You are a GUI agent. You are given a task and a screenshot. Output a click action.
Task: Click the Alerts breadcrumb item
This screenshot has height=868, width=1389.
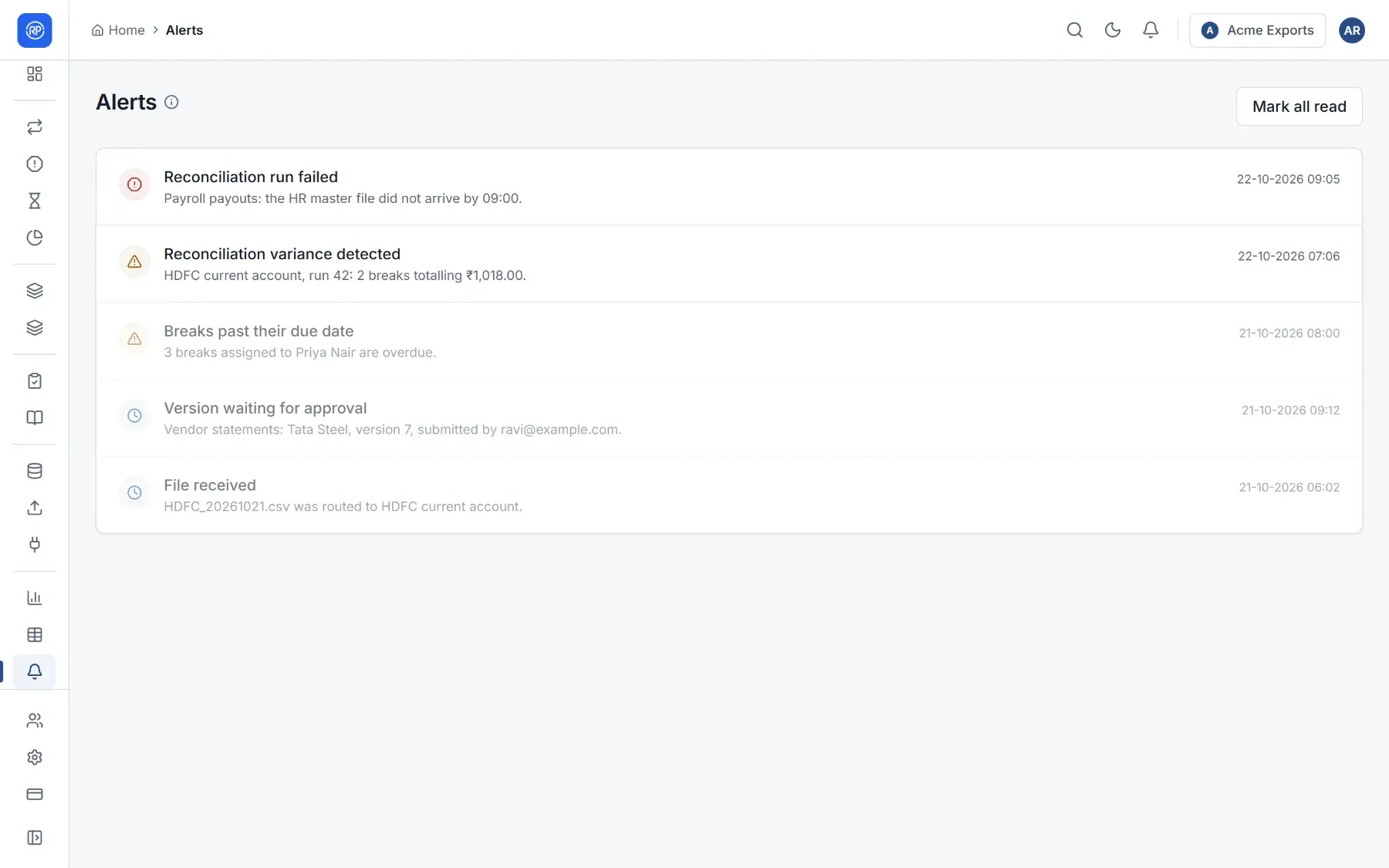pos(184,30)
